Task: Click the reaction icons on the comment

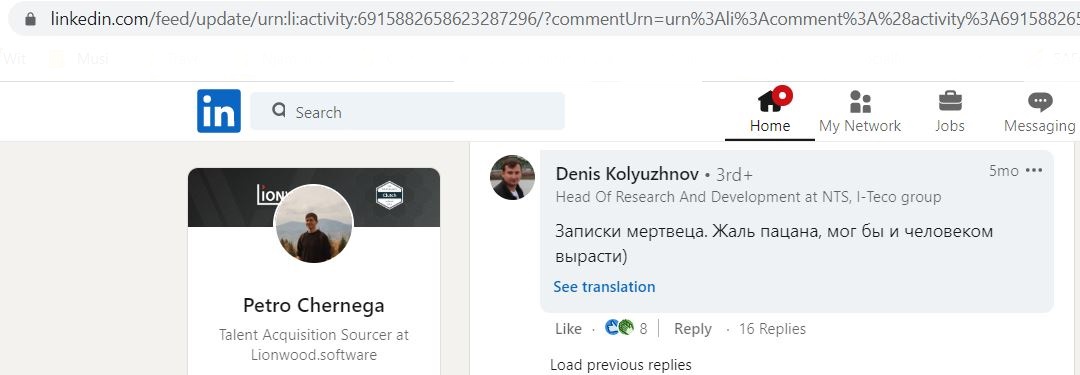Action: 619,328
